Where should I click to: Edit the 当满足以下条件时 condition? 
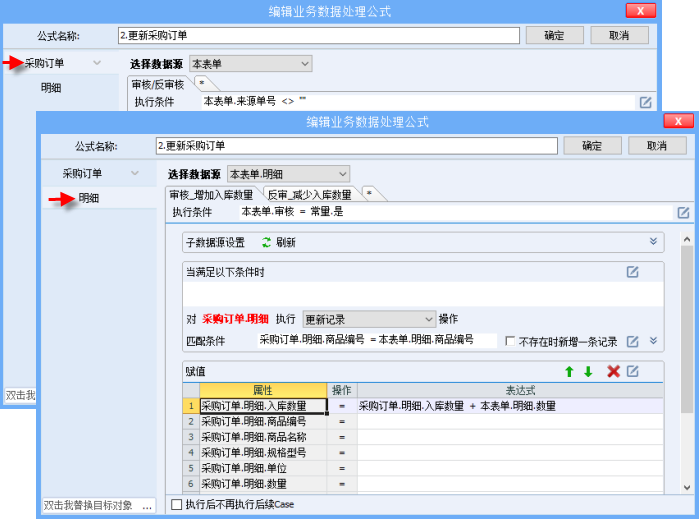pyautogui.click(x=632, y=272)
